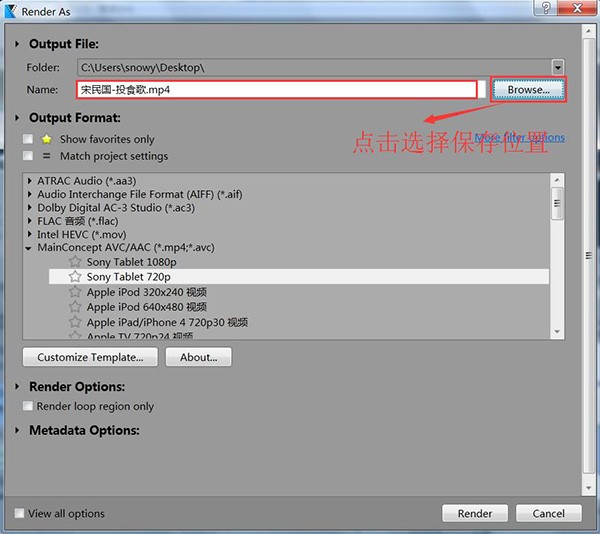The width and height of the screenshot is (600, 534).
Task: Click the help question mark button
Action: click(x=546, y=8)
